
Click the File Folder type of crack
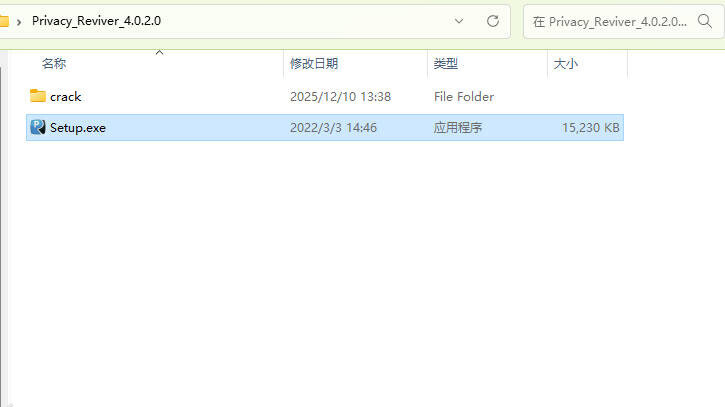(x=464, y=97)
